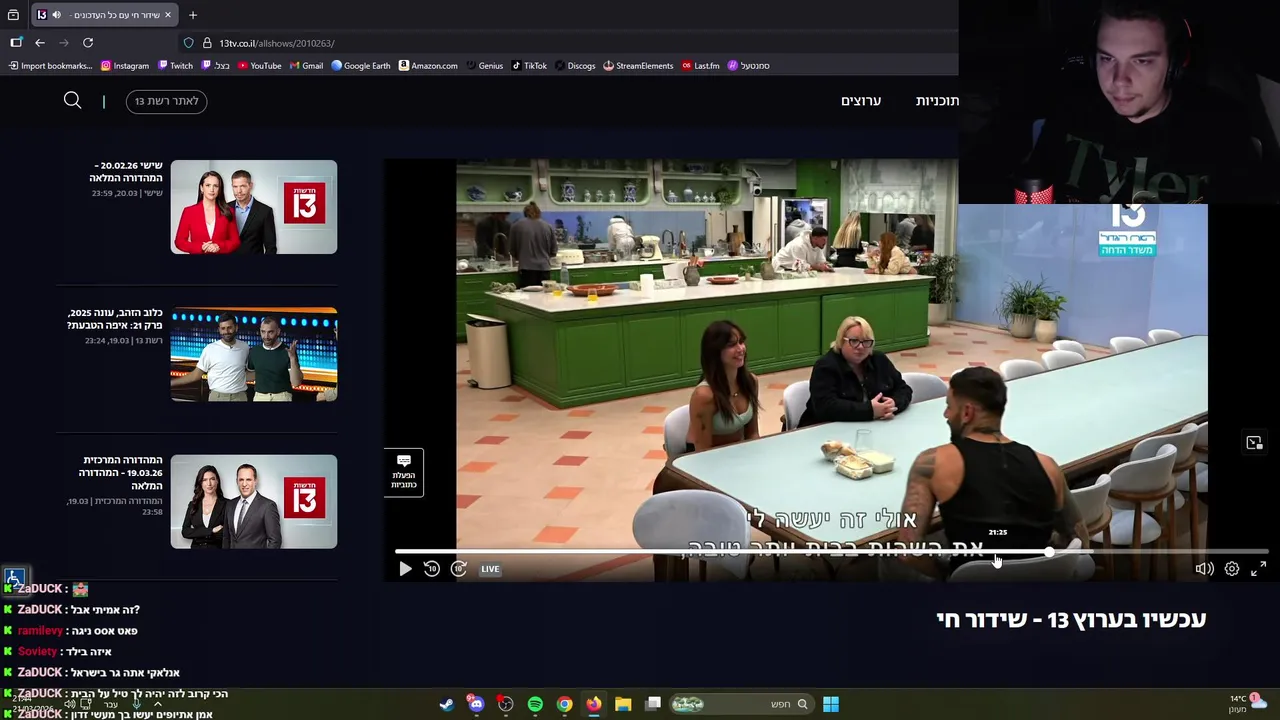Open the בצל. bookmark
Viewport: 1280px width, 720px height.
pyautogui.click(x=216, y=66)
